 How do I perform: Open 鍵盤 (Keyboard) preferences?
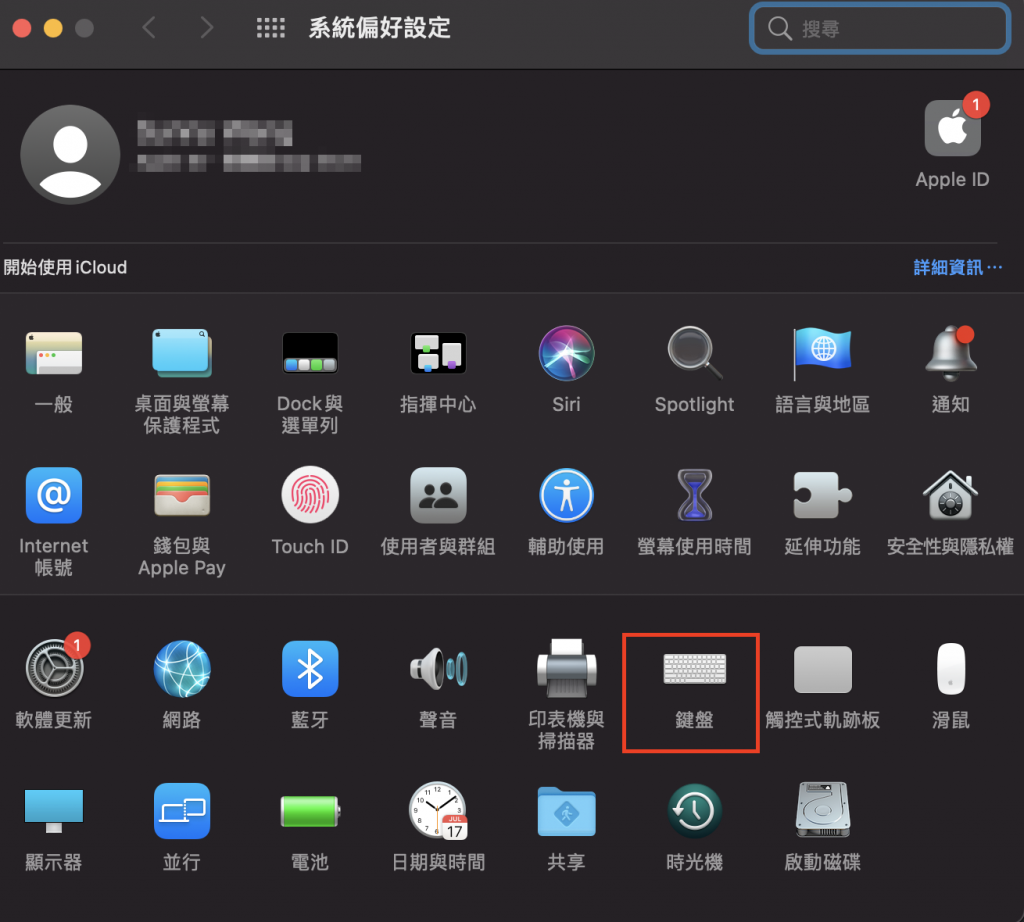pos(694,669)
